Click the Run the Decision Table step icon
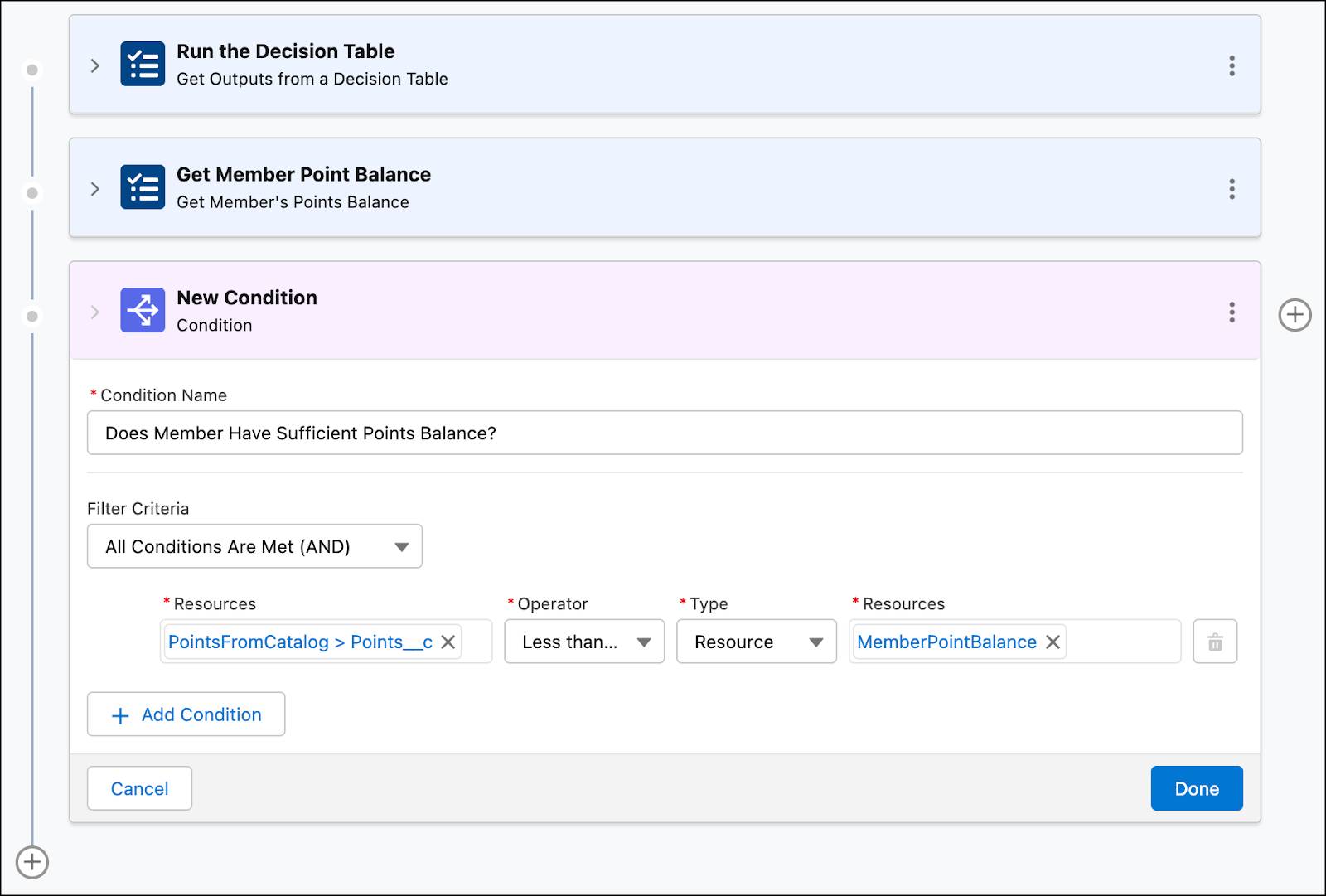This screenshot has width=1326, height=896. (x=143, y=64)
